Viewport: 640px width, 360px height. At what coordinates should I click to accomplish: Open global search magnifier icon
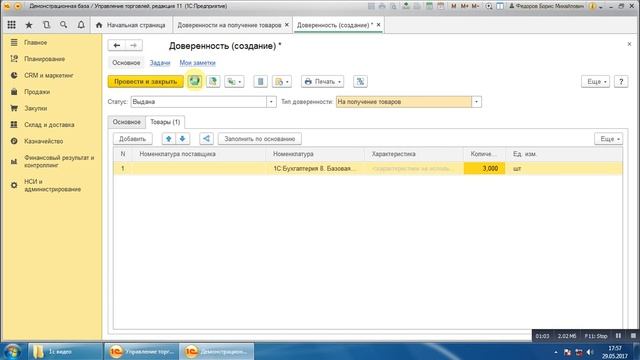(63, 25)
